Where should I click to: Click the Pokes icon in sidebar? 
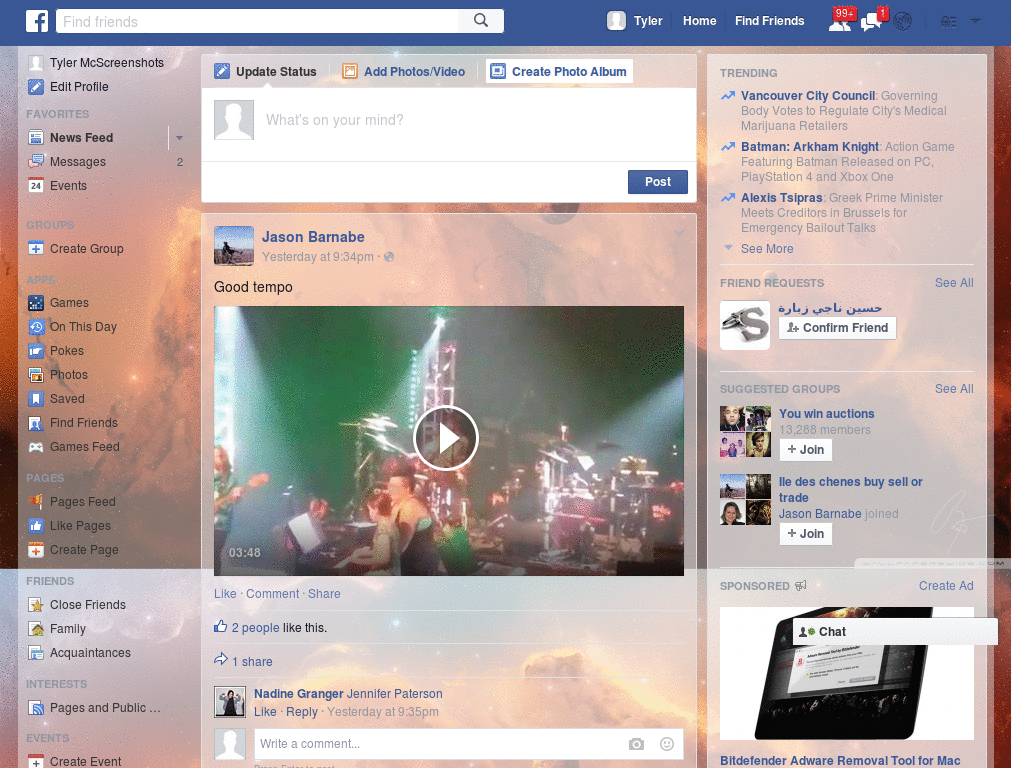tap(36, 351)
